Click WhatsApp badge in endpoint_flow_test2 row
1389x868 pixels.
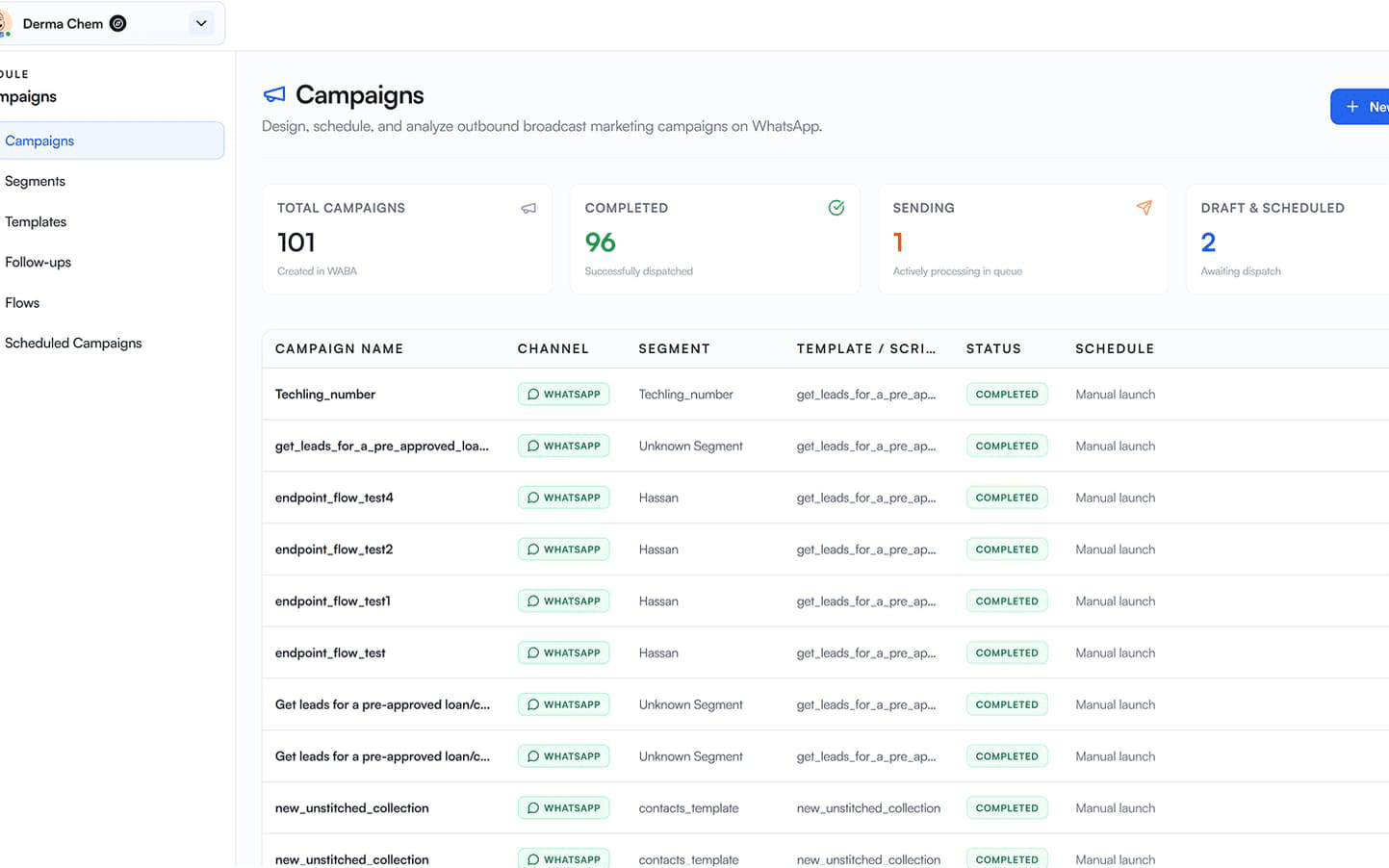(563, 549)
